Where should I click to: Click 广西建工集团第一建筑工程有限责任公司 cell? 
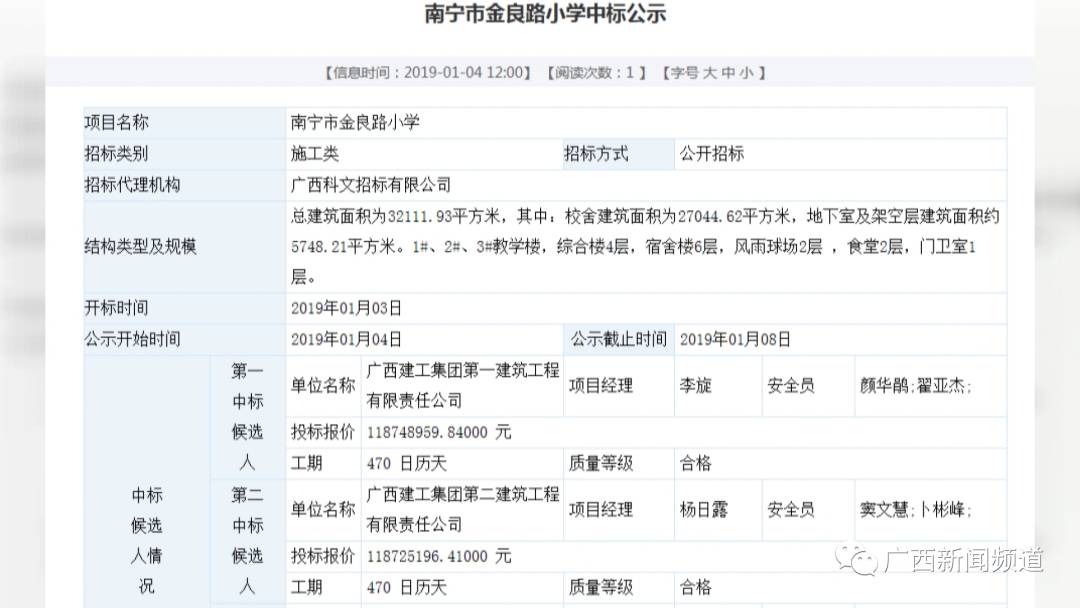tap(462, 386)
